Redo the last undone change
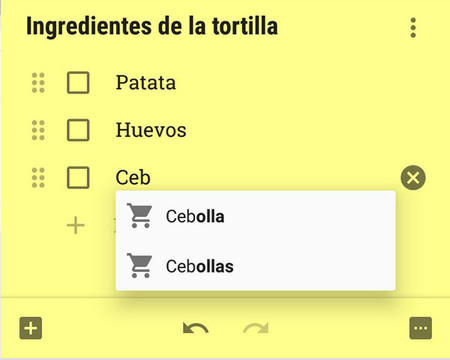The height and width of the screenshot is (360, 450). (x=256, y=328)
